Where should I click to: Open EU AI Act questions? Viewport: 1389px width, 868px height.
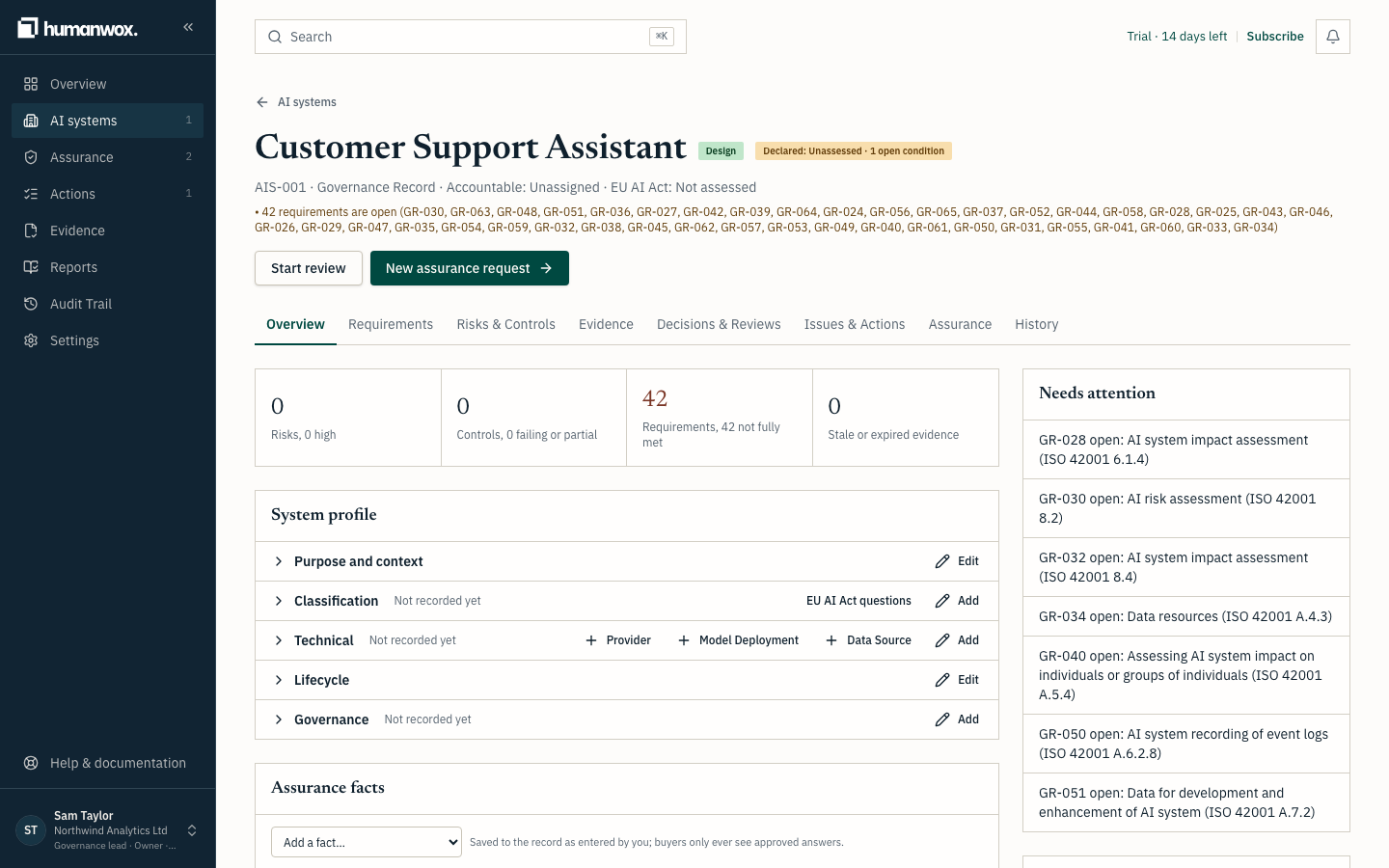click(x=858, y=601)
